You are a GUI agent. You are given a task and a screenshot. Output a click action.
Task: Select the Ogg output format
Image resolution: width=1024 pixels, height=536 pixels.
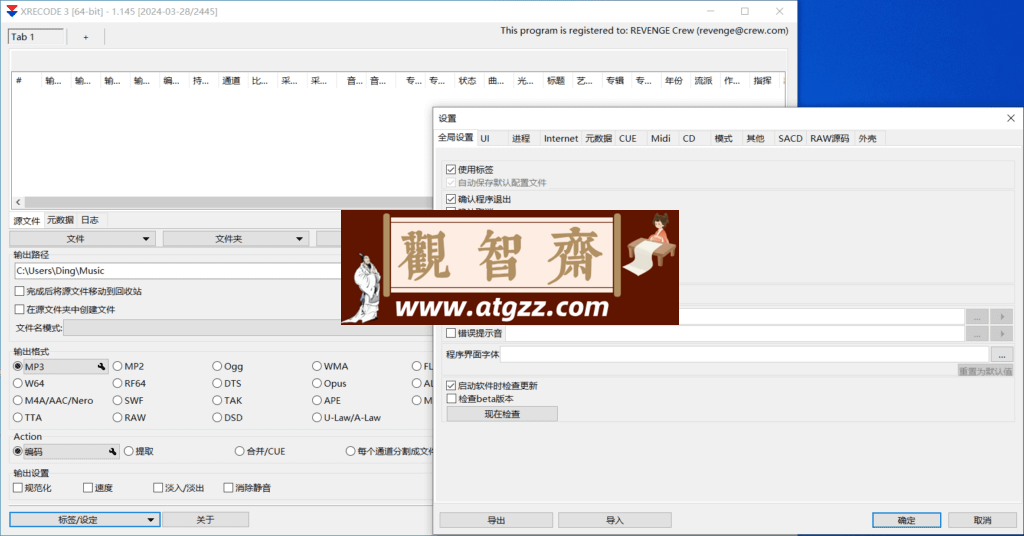tap(217, 366)
